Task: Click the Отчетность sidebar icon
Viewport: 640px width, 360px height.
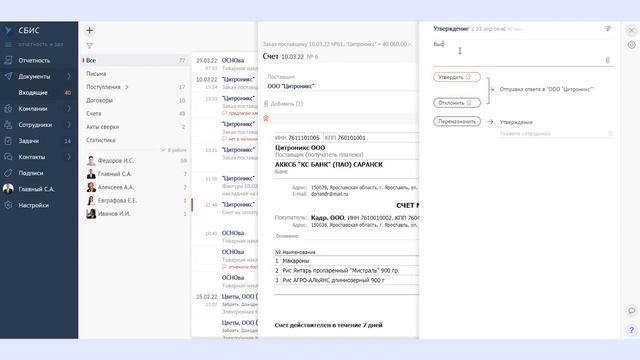Action: click(8, 60)
